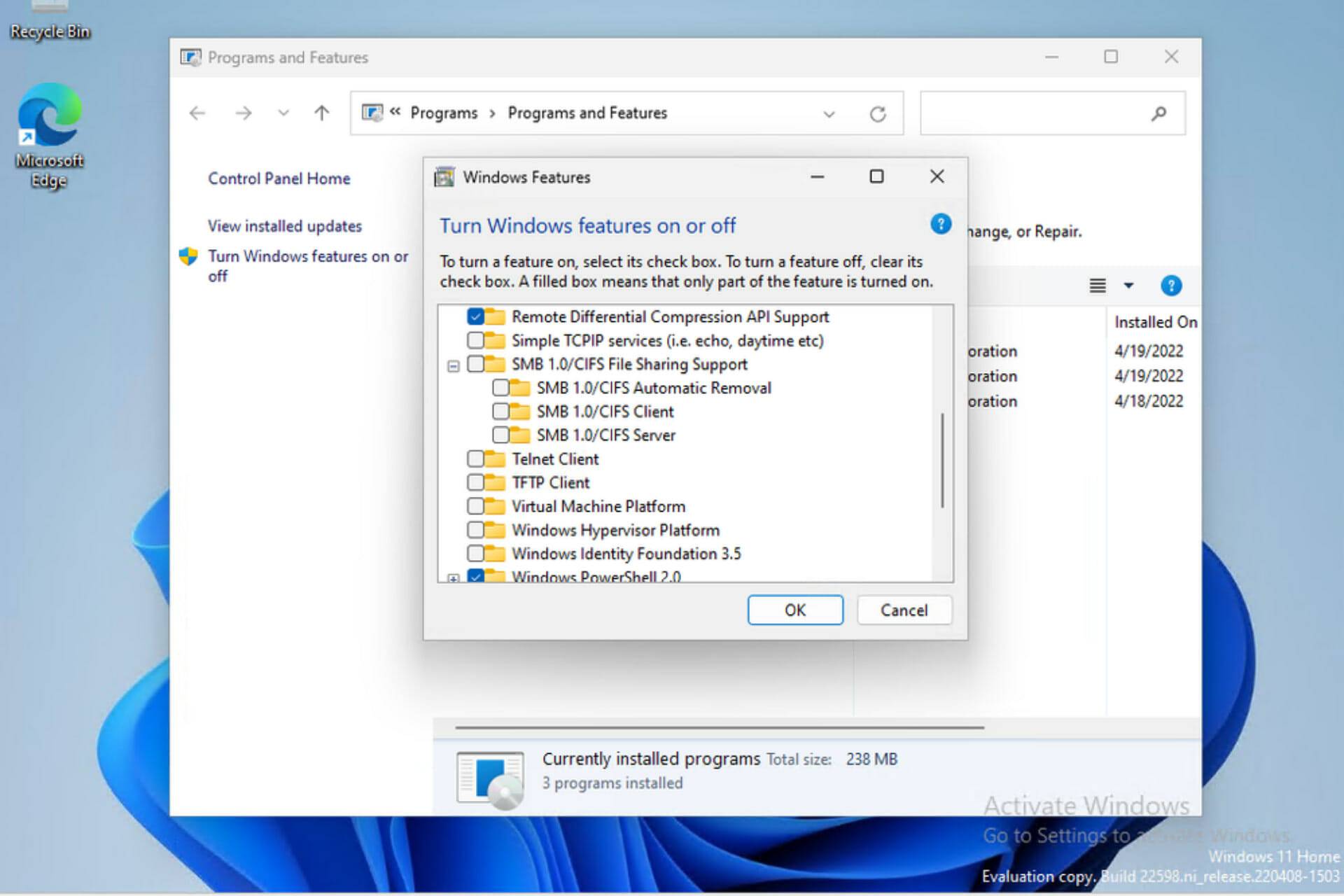Open View installed updates link
The image size is (1344, 896).
pos(284,226)
